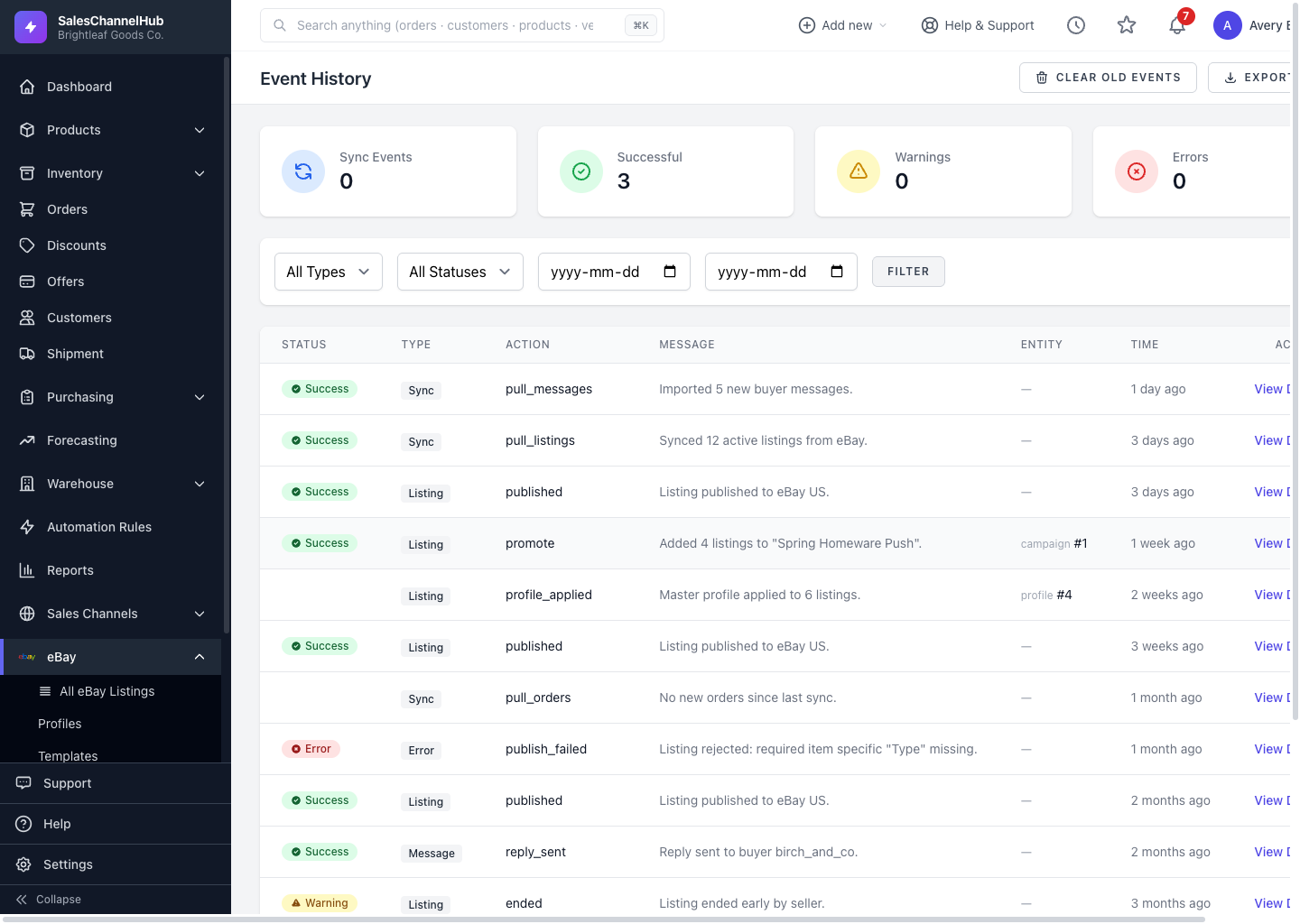Click the Inventory archive icon

click(27, 173)
